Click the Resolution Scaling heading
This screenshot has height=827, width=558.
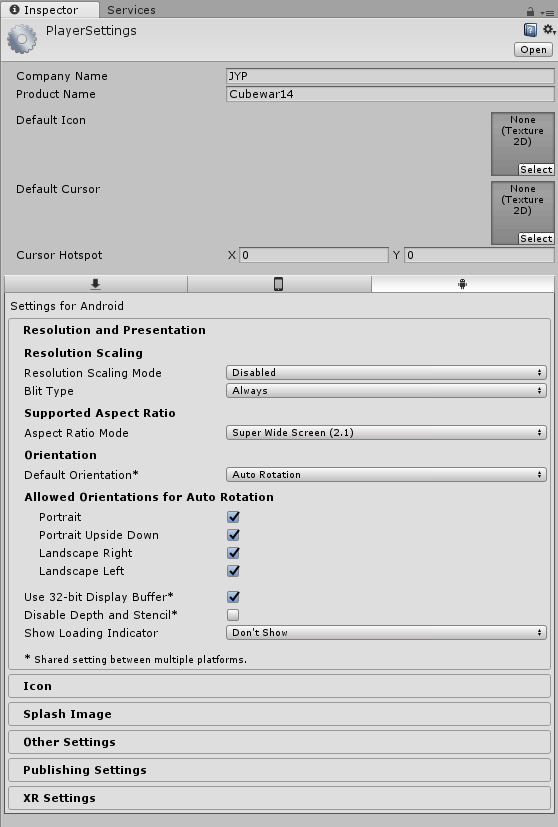(83, 353)
